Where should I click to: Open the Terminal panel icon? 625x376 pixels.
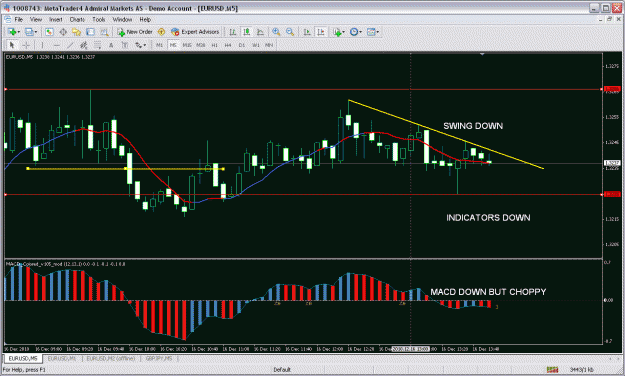(x=90, y=32)
